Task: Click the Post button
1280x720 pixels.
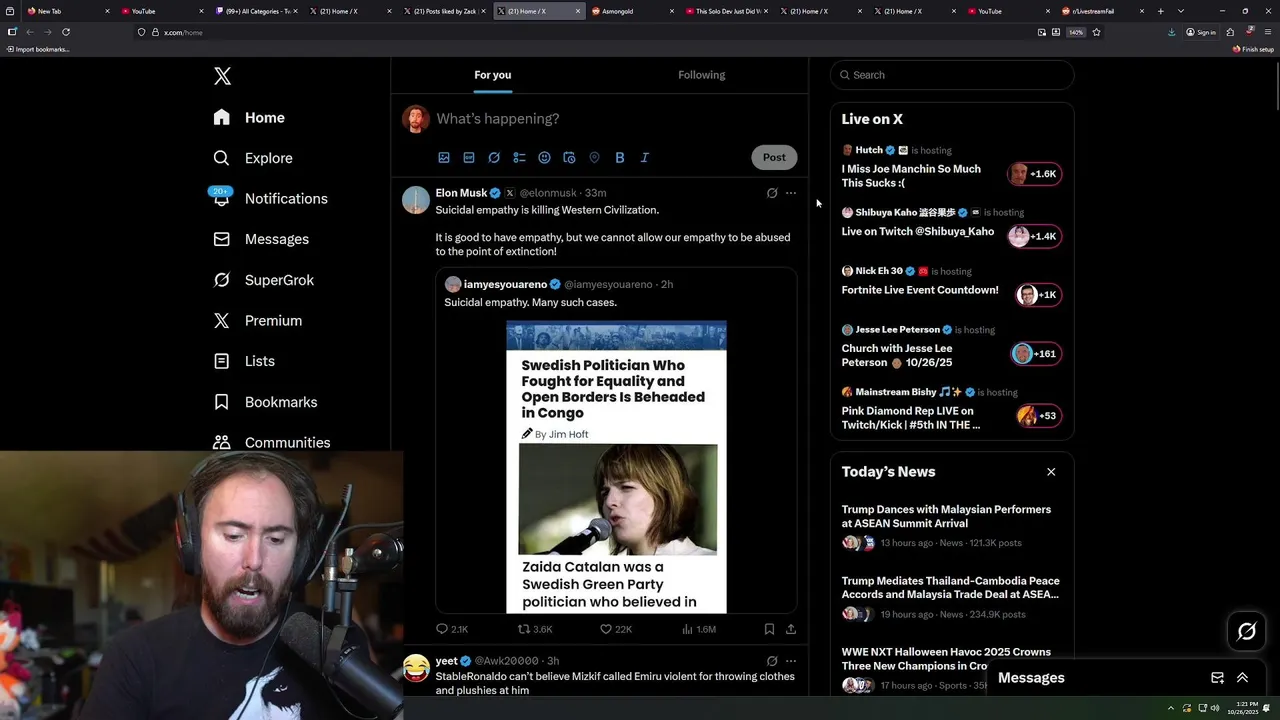Action: (774, 157)
